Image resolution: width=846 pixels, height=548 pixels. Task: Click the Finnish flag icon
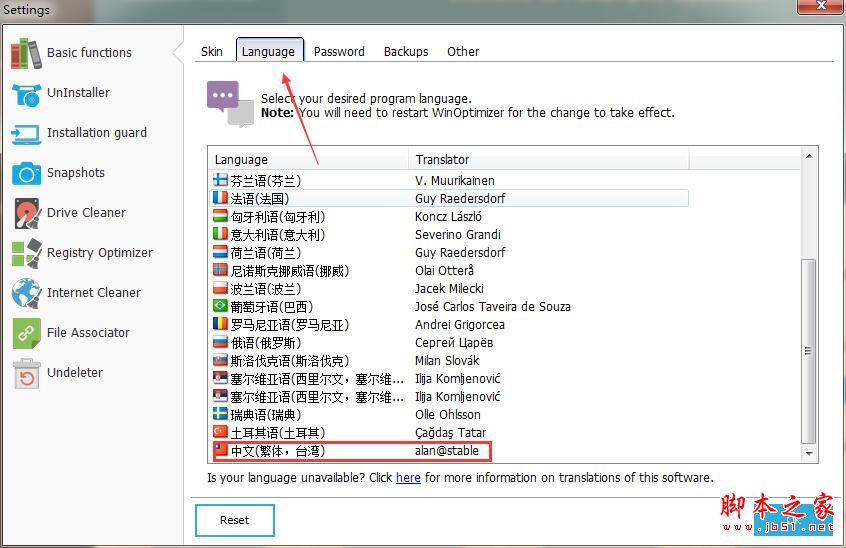point(220,180)
